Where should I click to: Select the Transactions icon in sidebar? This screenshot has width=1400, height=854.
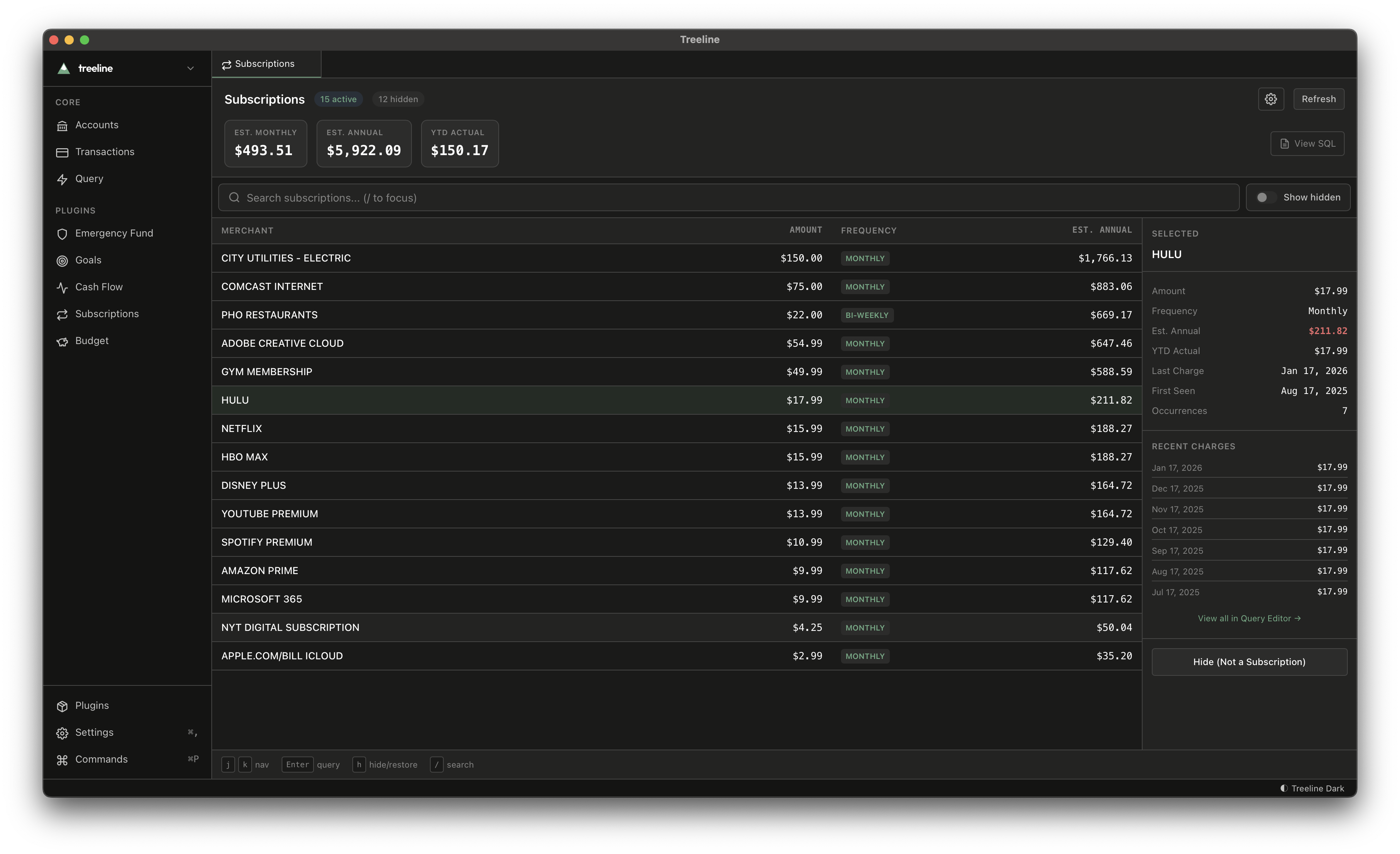coord(63,152)
